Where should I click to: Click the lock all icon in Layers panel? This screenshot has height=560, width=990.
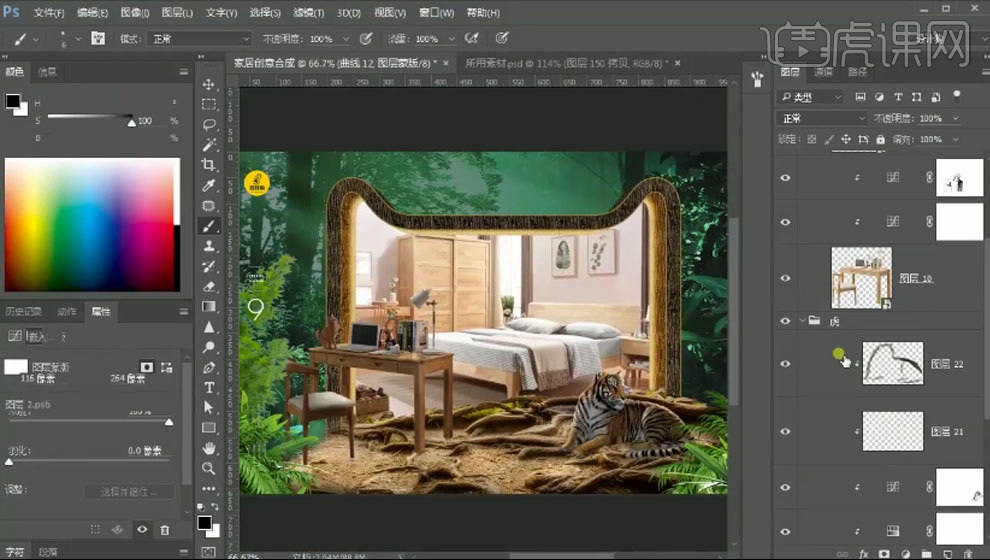tap(880, 139)
